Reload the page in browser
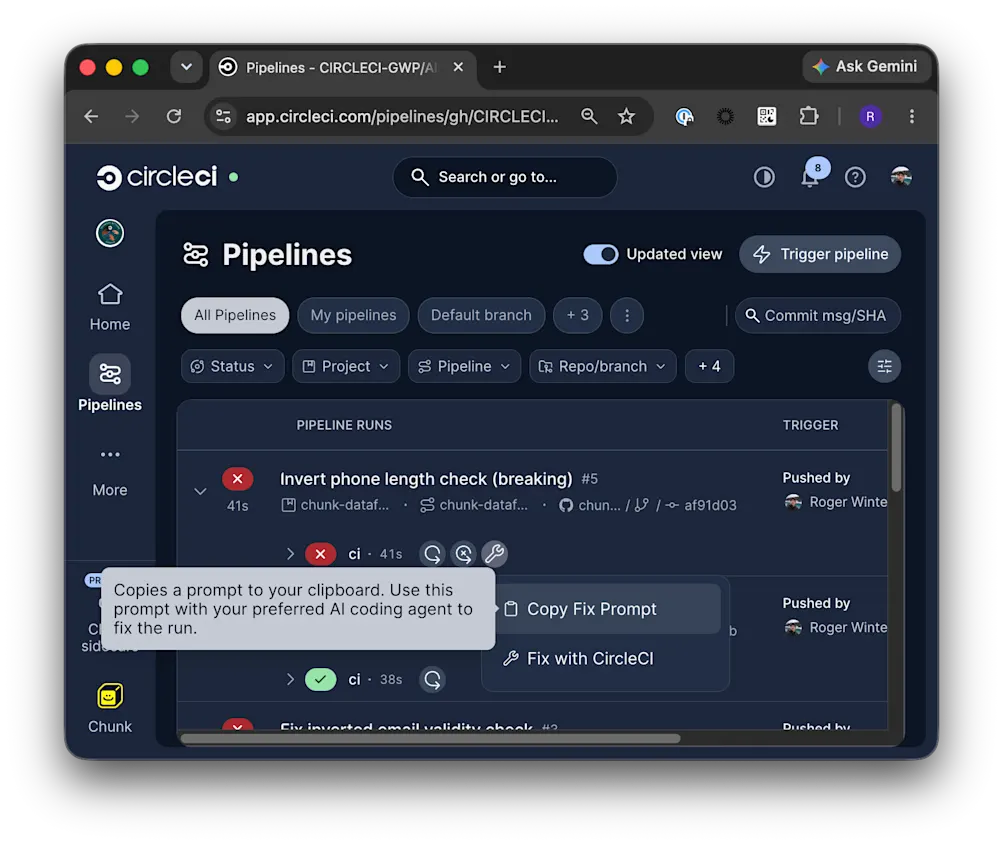Screen dimensions: 1003x845 click(x=173, y=116)
